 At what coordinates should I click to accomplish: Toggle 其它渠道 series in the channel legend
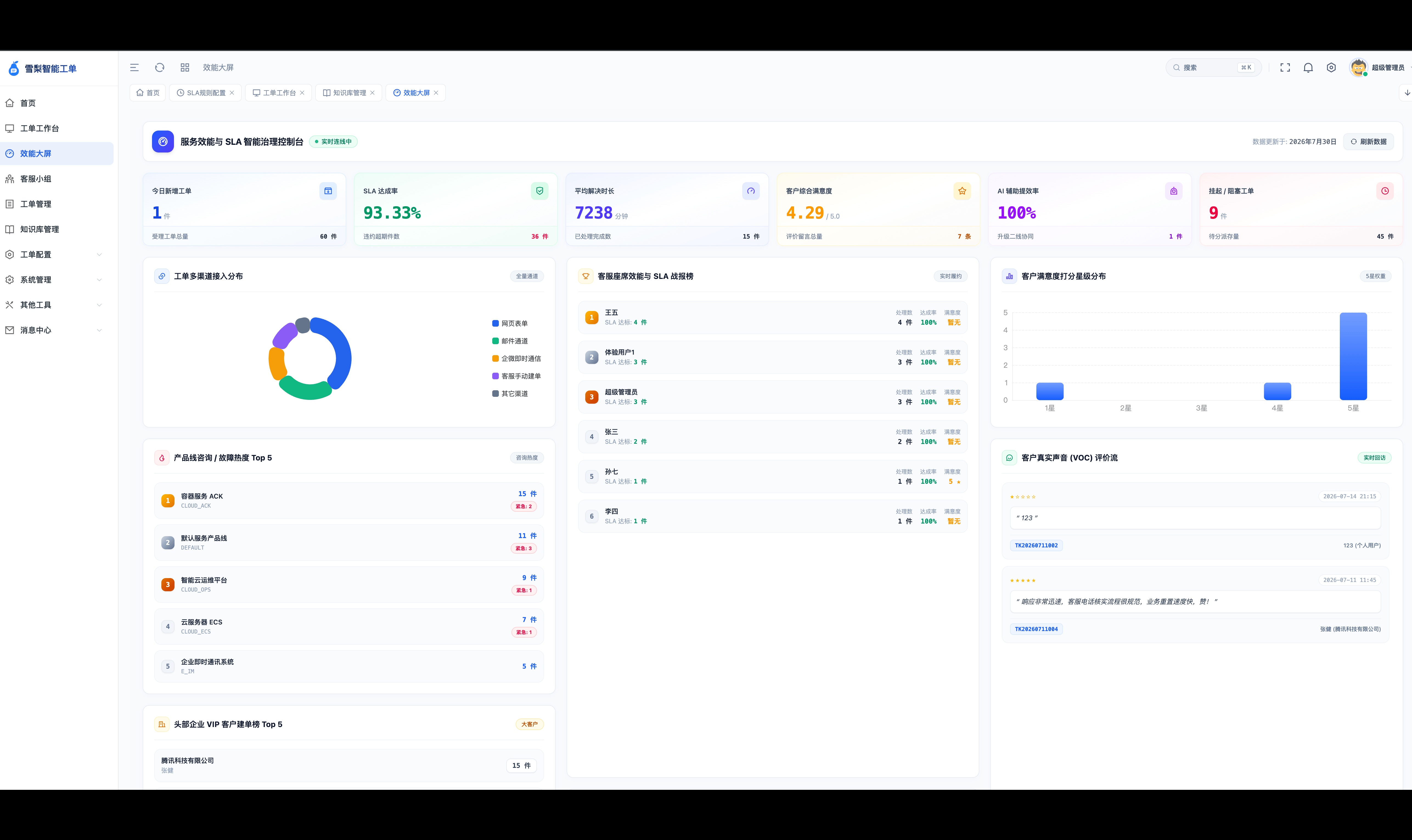coord(510,394)
